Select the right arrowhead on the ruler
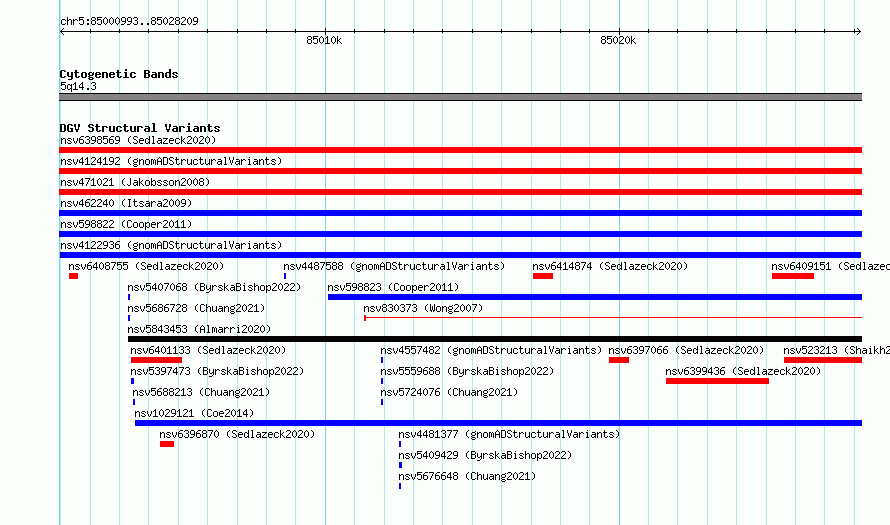This screenshot has height=525, width=890. point(858,32)
